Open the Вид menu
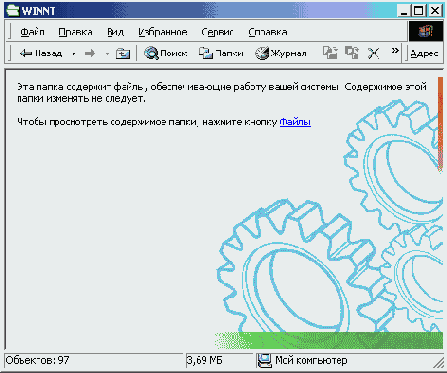 [x=115, y=32]
